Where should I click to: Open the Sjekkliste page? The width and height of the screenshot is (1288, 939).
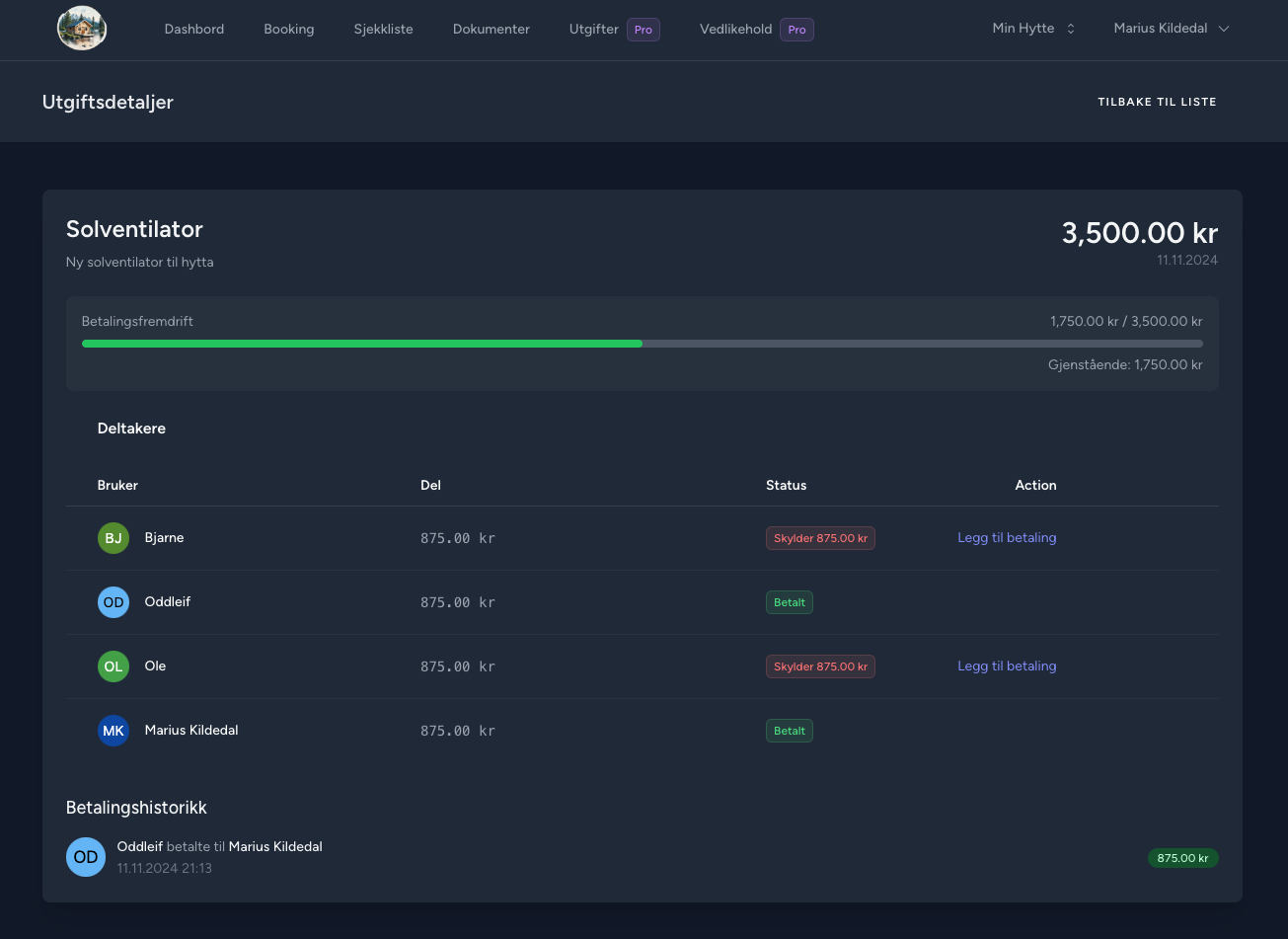pyautogui.click(x=384, y=29)
